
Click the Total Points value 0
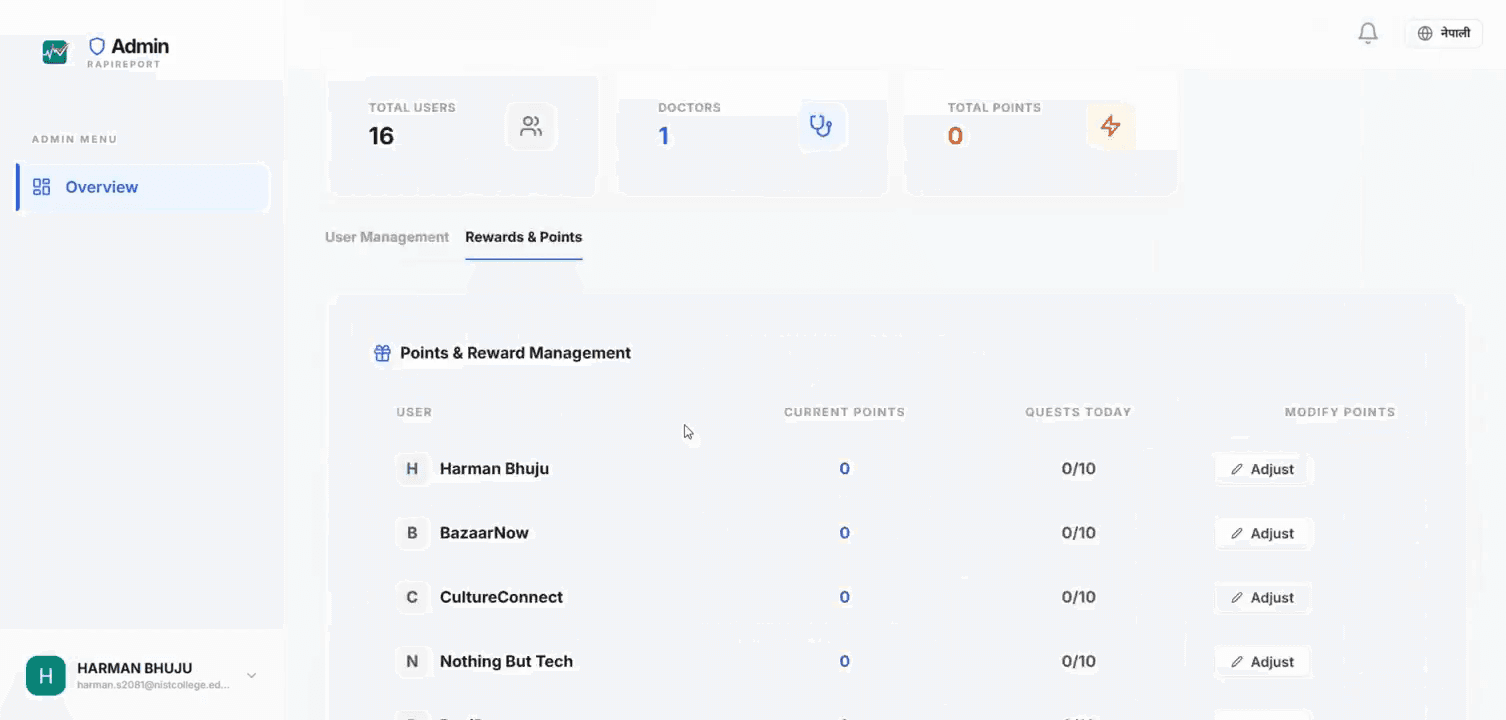[x=955, y=136]
